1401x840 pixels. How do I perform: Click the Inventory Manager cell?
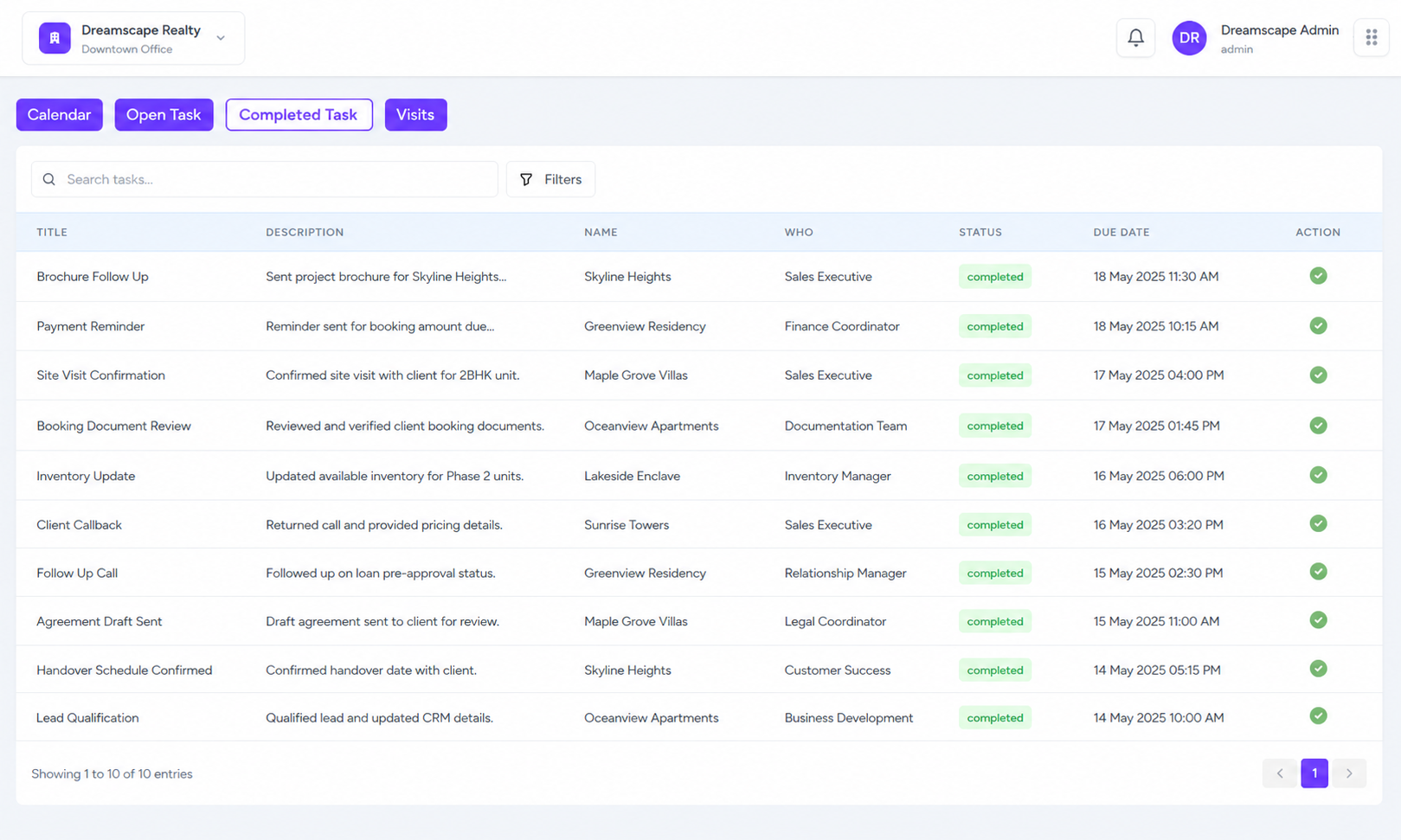[x=838, y=476]
